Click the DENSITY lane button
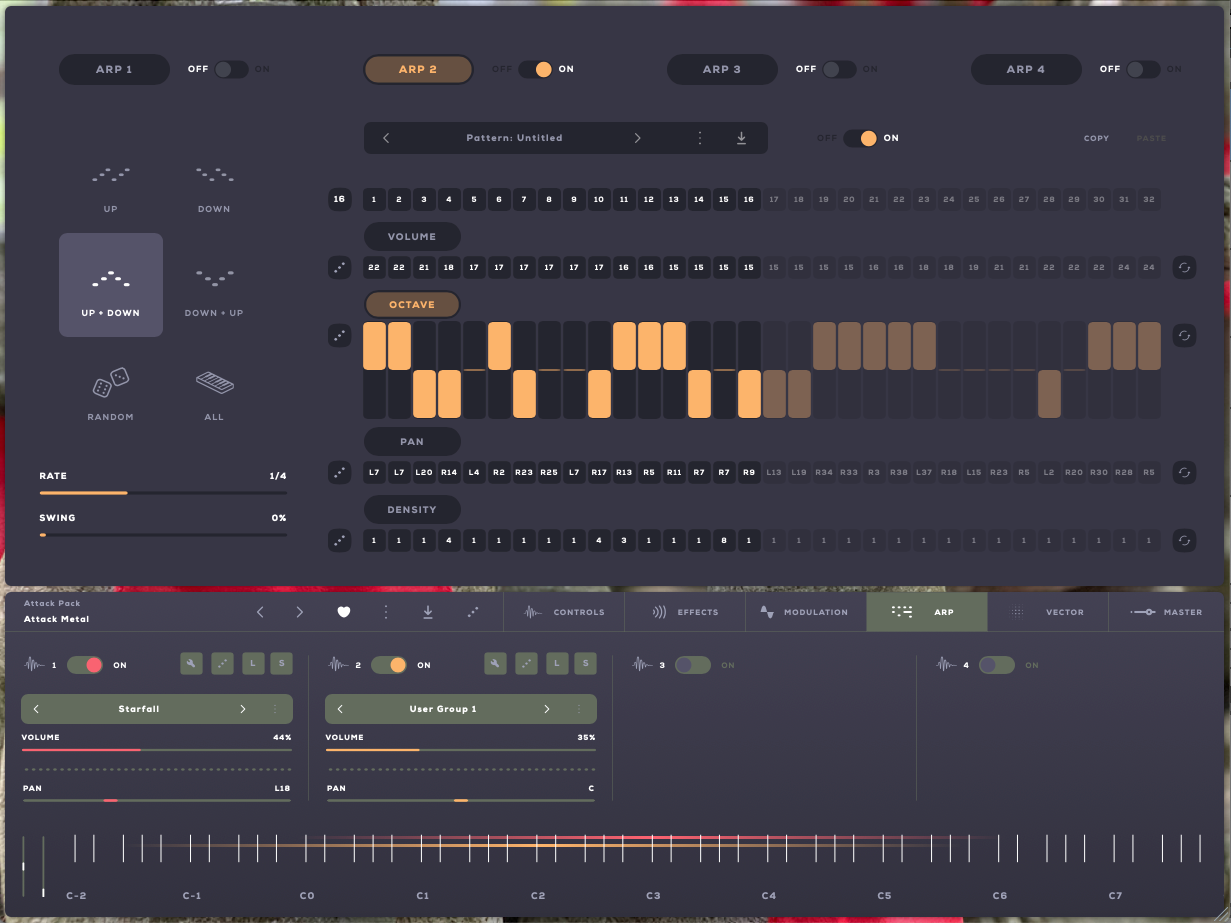 [412, 509]
